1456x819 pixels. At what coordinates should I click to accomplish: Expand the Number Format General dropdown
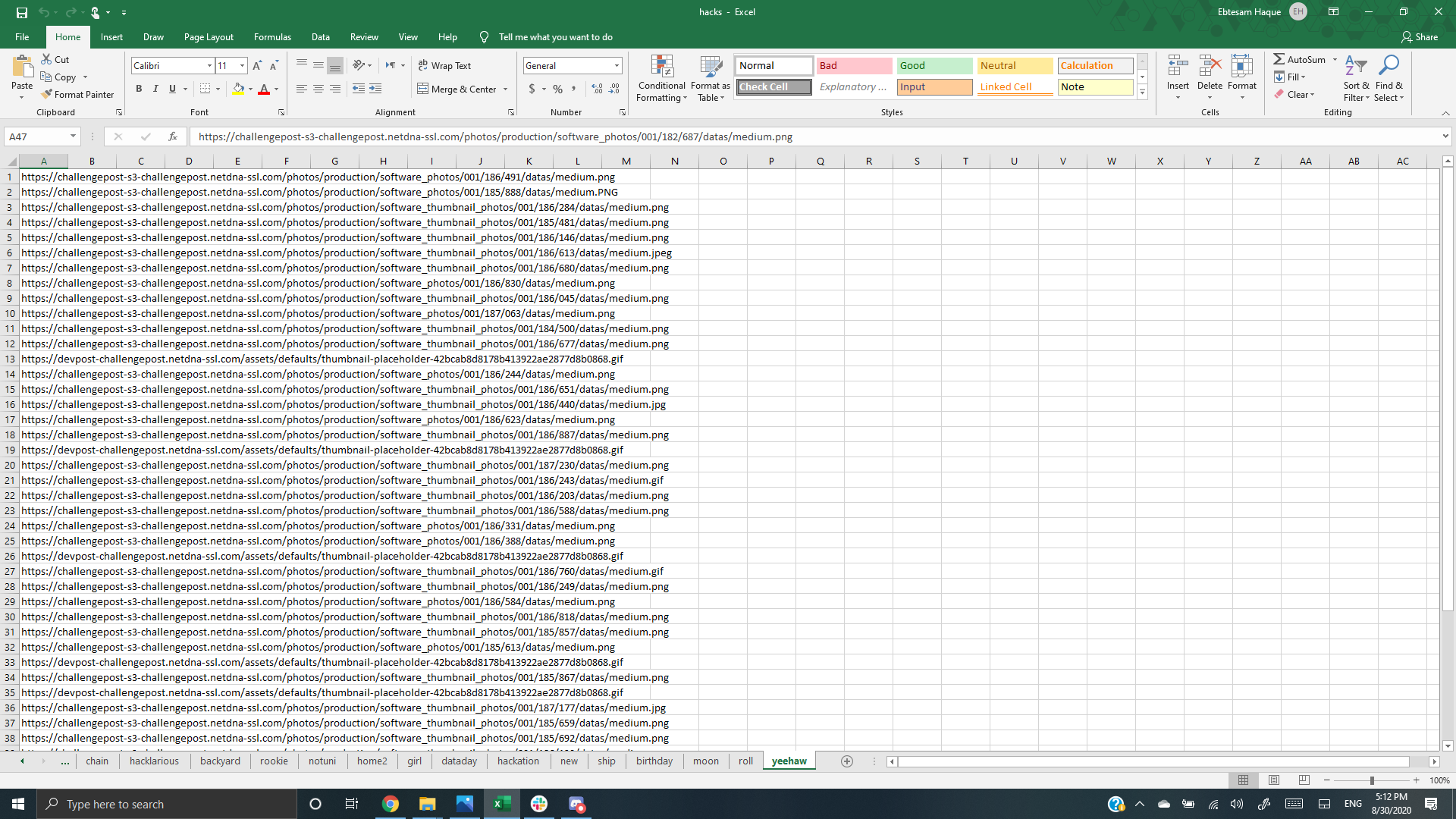617,66
